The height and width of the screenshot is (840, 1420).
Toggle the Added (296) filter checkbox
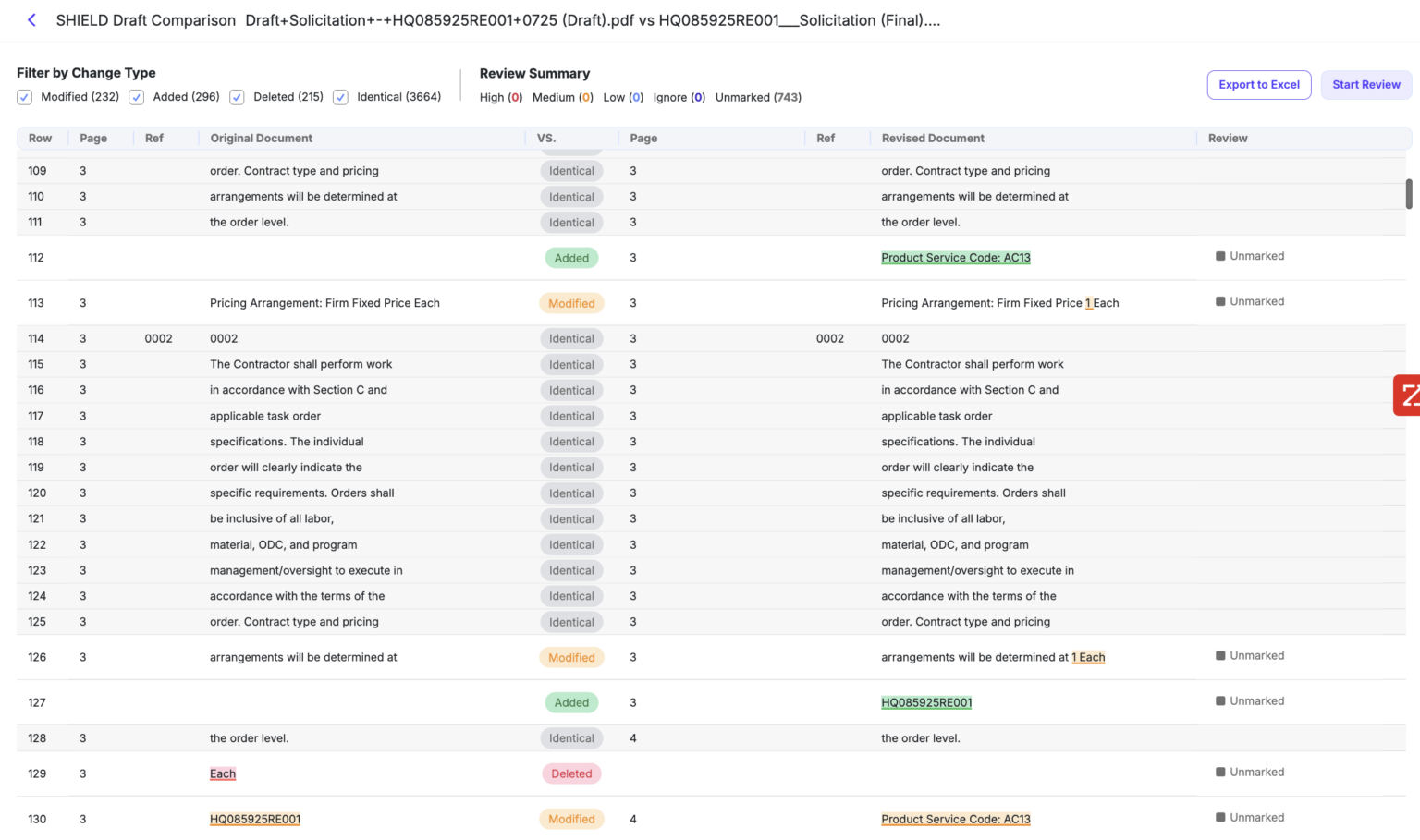point(137,97)
